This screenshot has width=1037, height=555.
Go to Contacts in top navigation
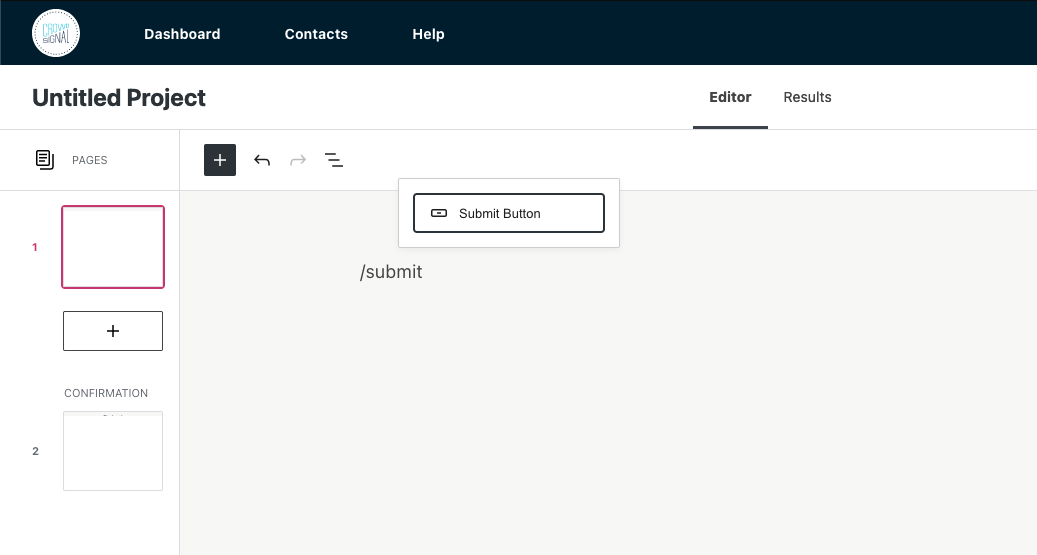[316, 34]
